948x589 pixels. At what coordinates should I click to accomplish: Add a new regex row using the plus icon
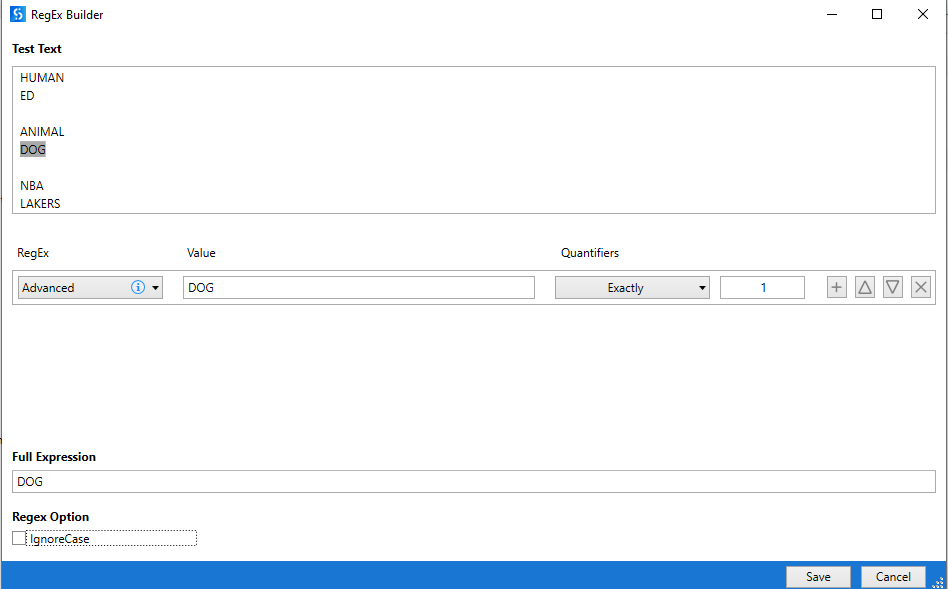836,287
